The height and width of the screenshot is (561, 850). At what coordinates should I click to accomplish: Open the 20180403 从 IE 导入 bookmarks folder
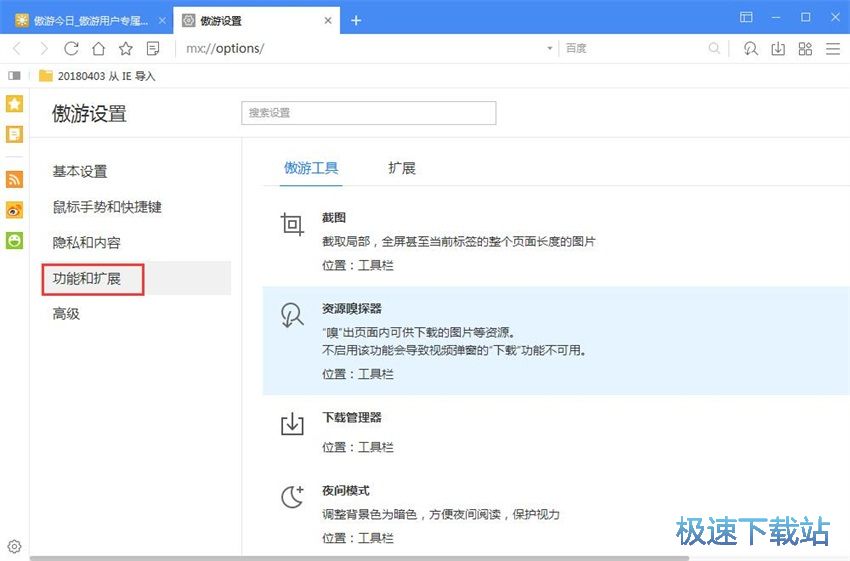pos(98,76)
